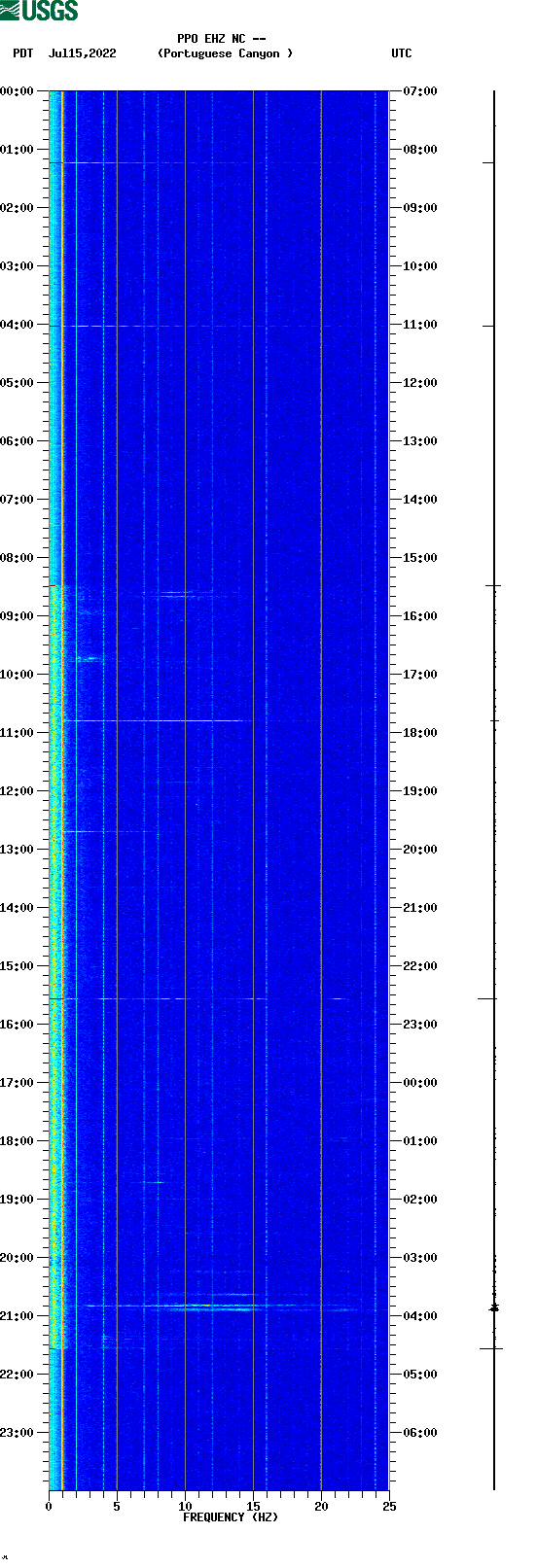Click the PDT axis '23:00' label
This screenshot has width=537, height=1568.
pyautogui.click(x=18, y=1433)
